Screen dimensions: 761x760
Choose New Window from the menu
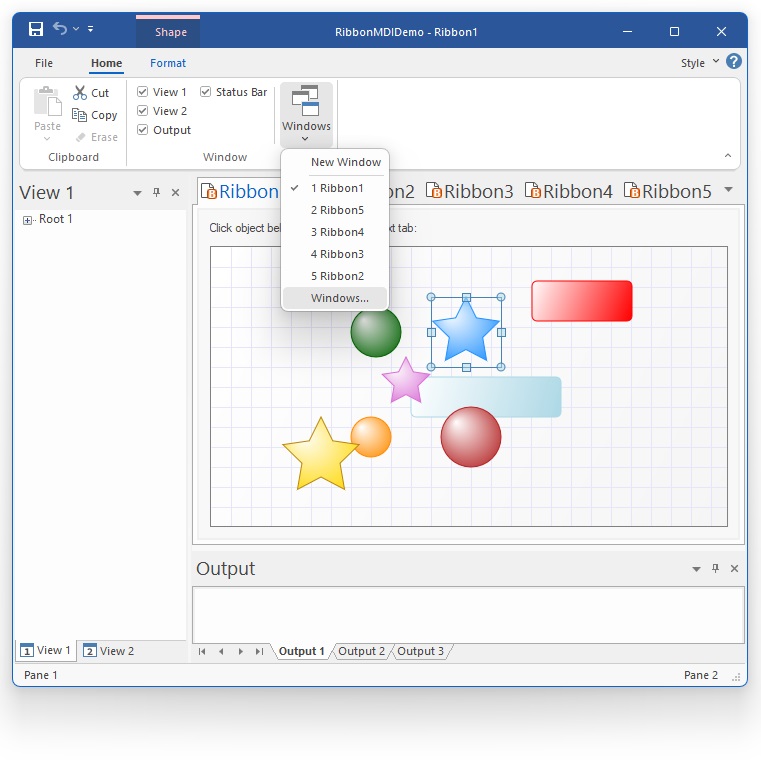tap(345, 162)
